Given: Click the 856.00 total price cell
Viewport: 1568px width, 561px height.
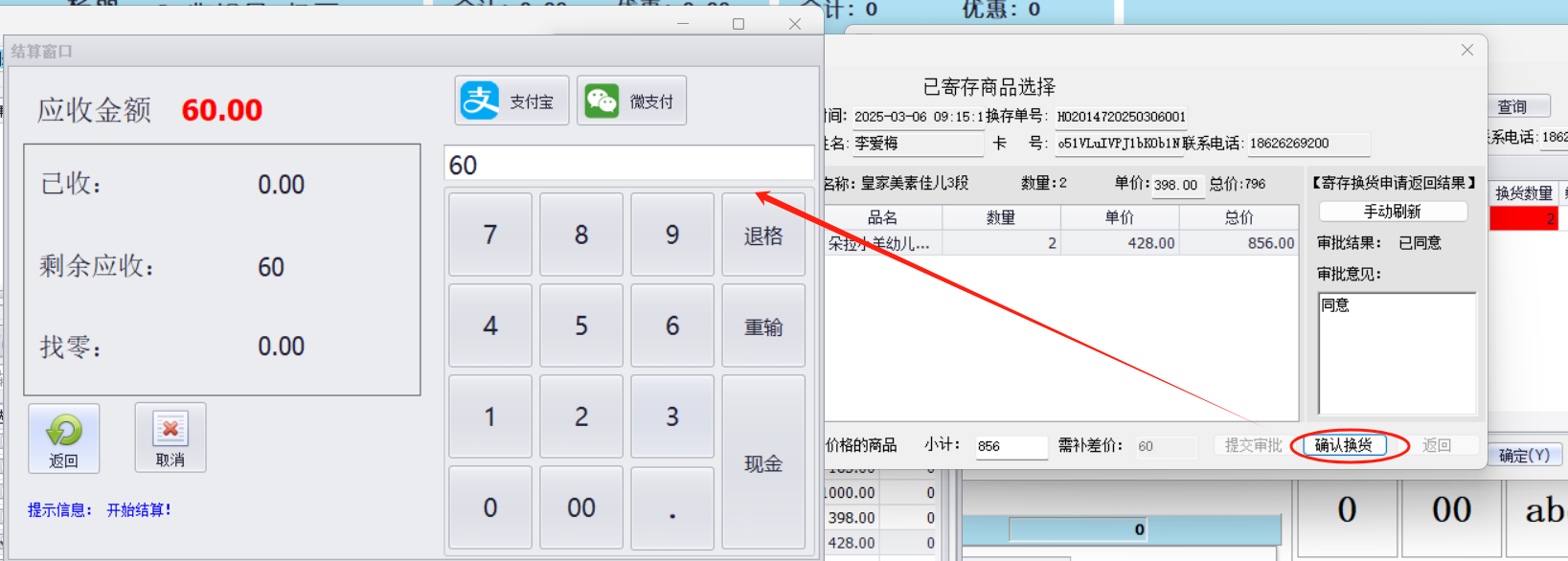Looking at the screenshot, I should click(1238, 243).
